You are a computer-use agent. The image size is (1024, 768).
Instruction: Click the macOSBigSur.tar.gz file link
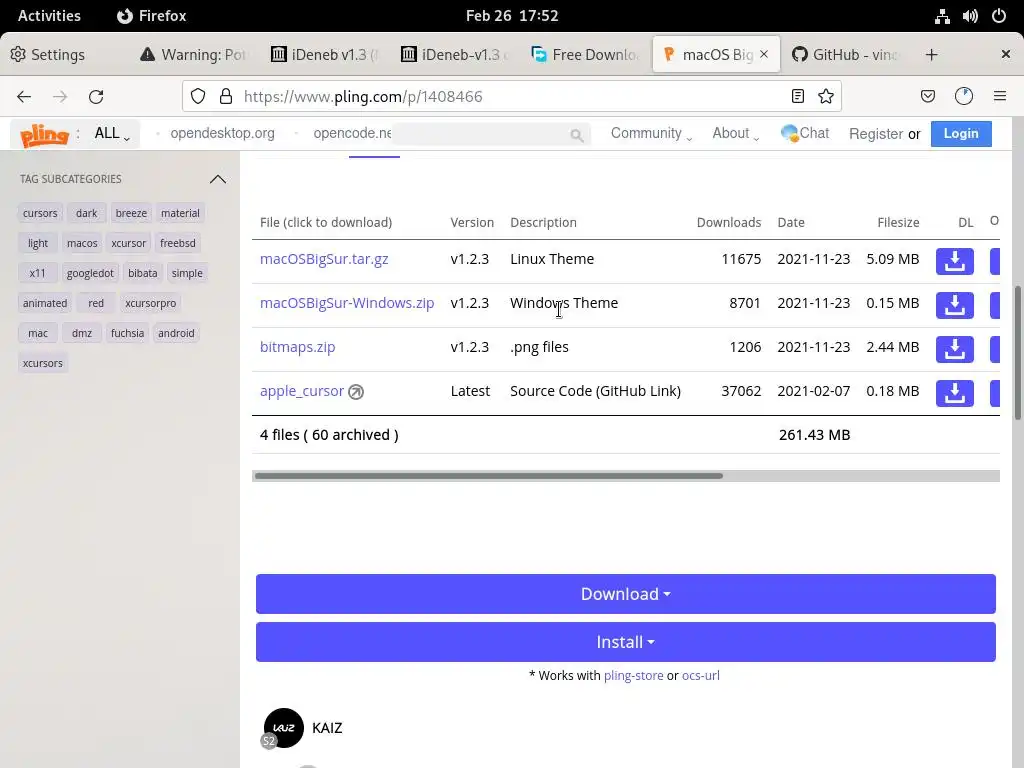(324, 259)
